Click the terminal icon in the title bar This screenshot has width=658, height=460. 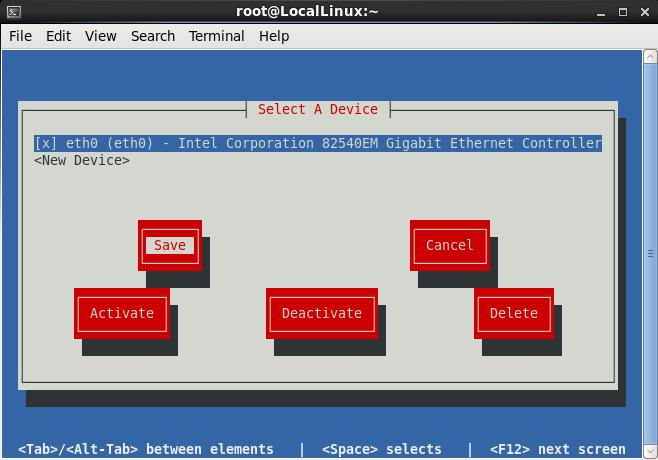point(13,12)
